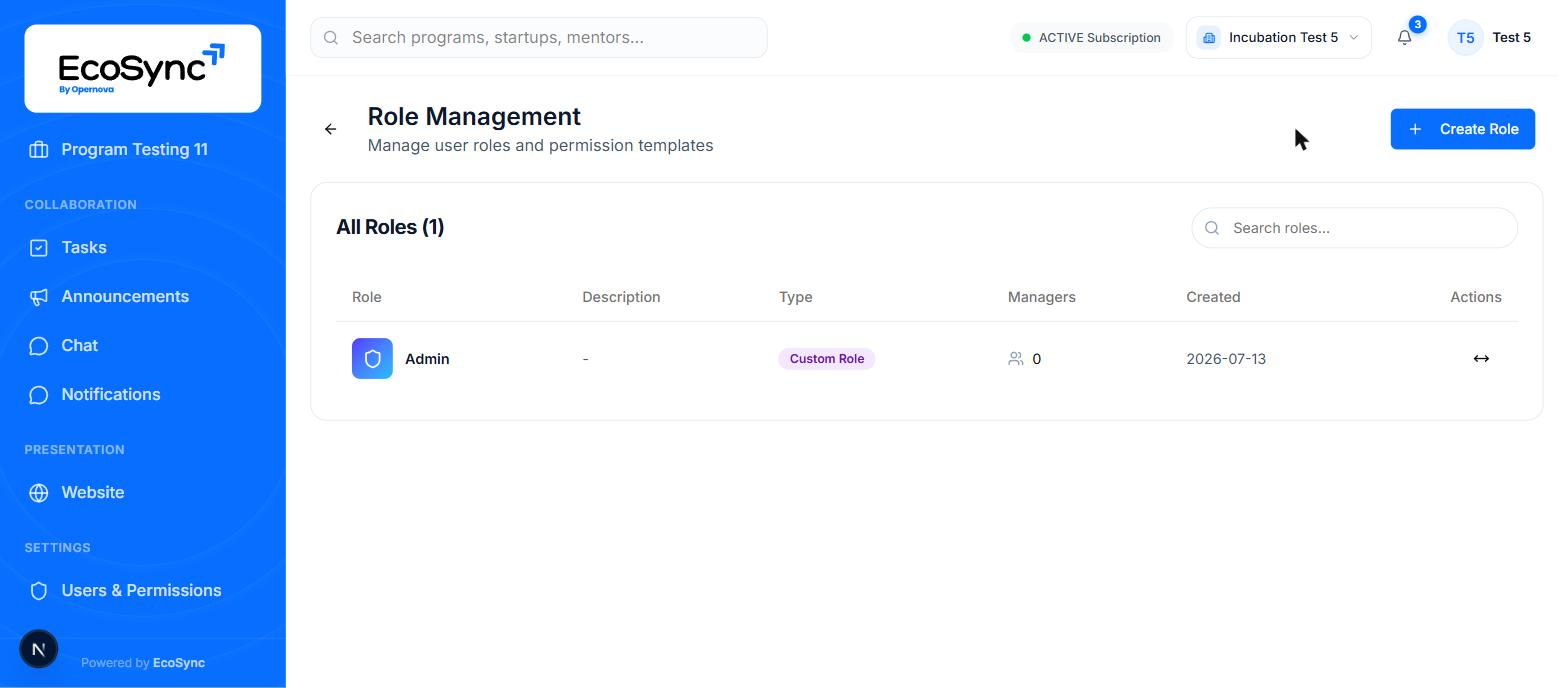The image size is (1558, 688).
Task: Click the Admin role name
Action: [427, 359]
